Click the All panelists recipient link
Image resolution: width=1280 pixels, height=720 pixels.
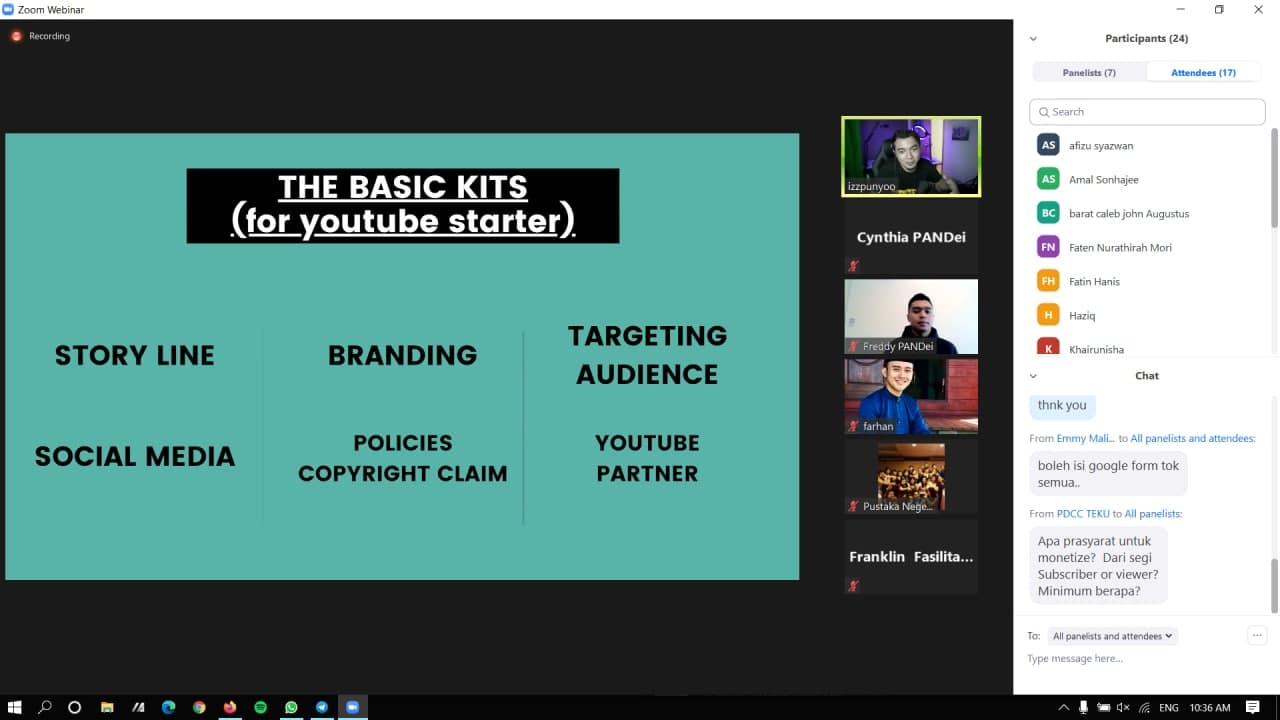click(x=1153, y=513)
